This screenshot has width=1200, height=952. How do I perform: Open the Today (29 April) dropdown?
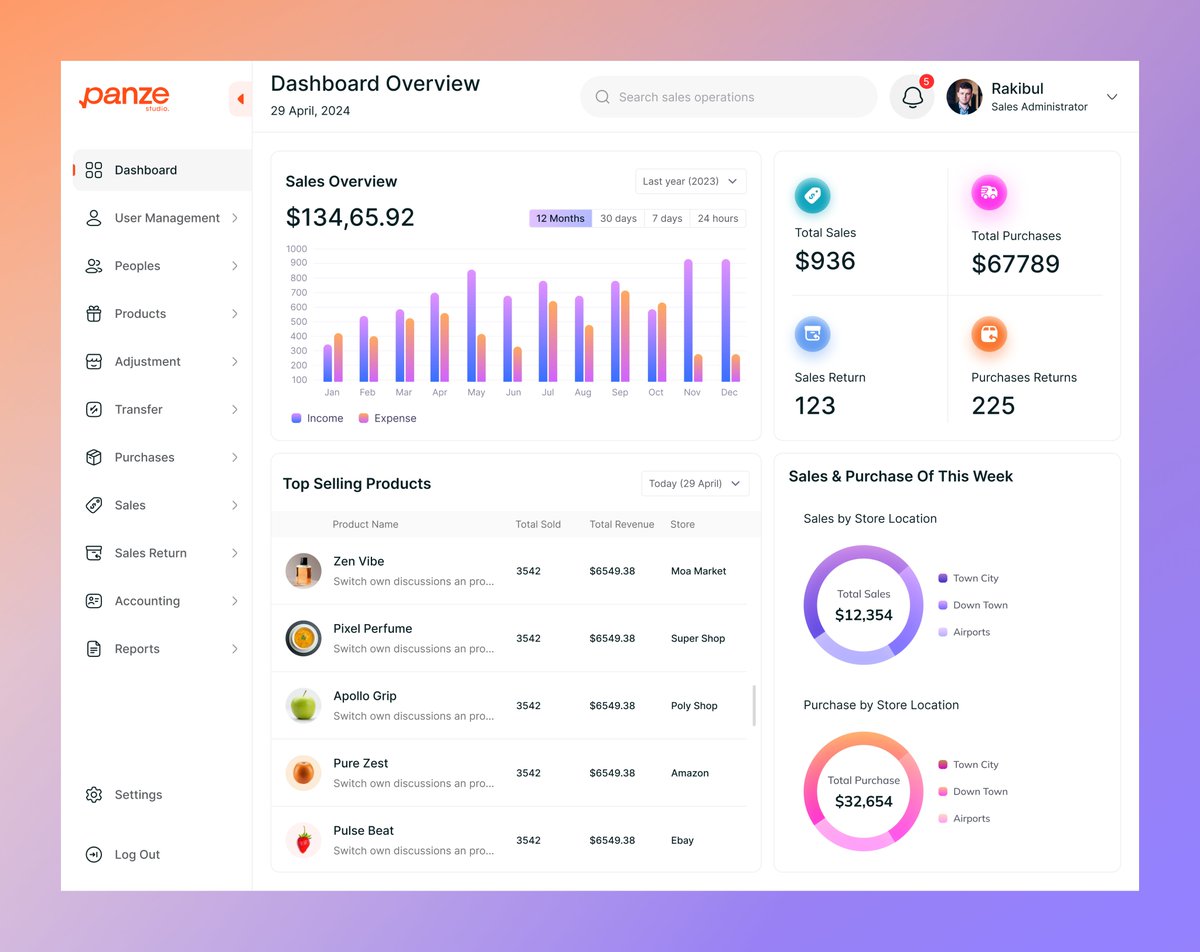[x=694, y=483]
